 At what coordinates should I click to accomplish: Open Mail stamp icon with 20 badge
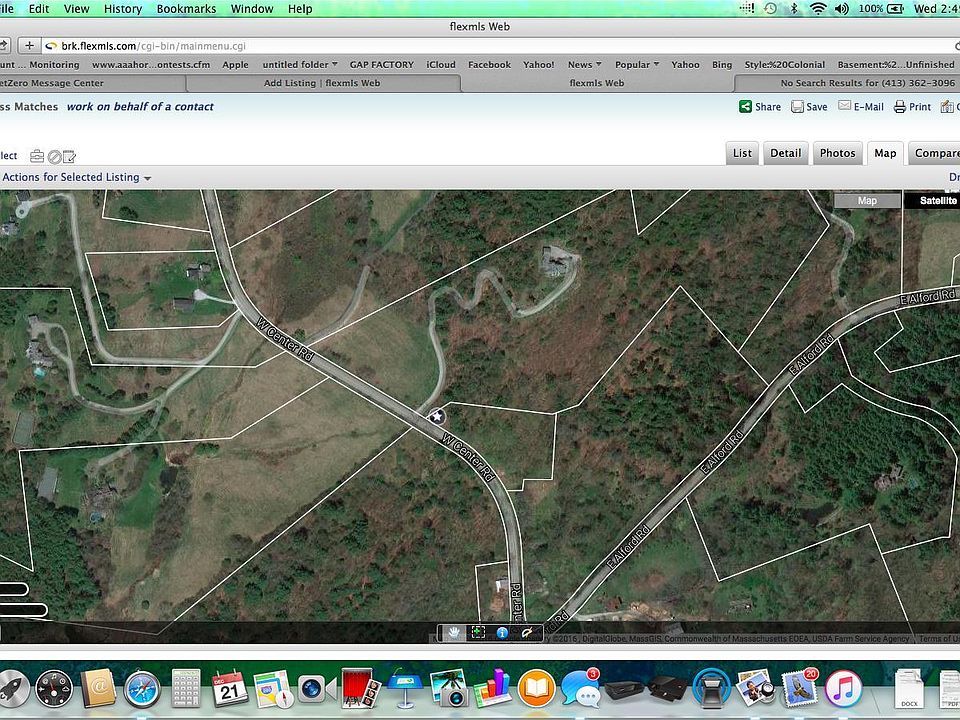[x=800, y=688]
